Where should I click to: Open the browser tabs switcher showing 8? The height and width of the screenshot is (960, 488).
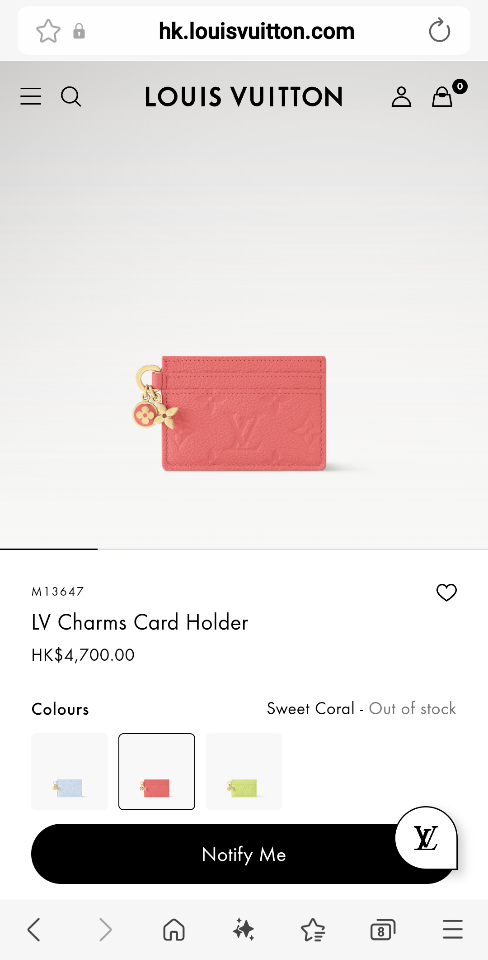point(383,931)
